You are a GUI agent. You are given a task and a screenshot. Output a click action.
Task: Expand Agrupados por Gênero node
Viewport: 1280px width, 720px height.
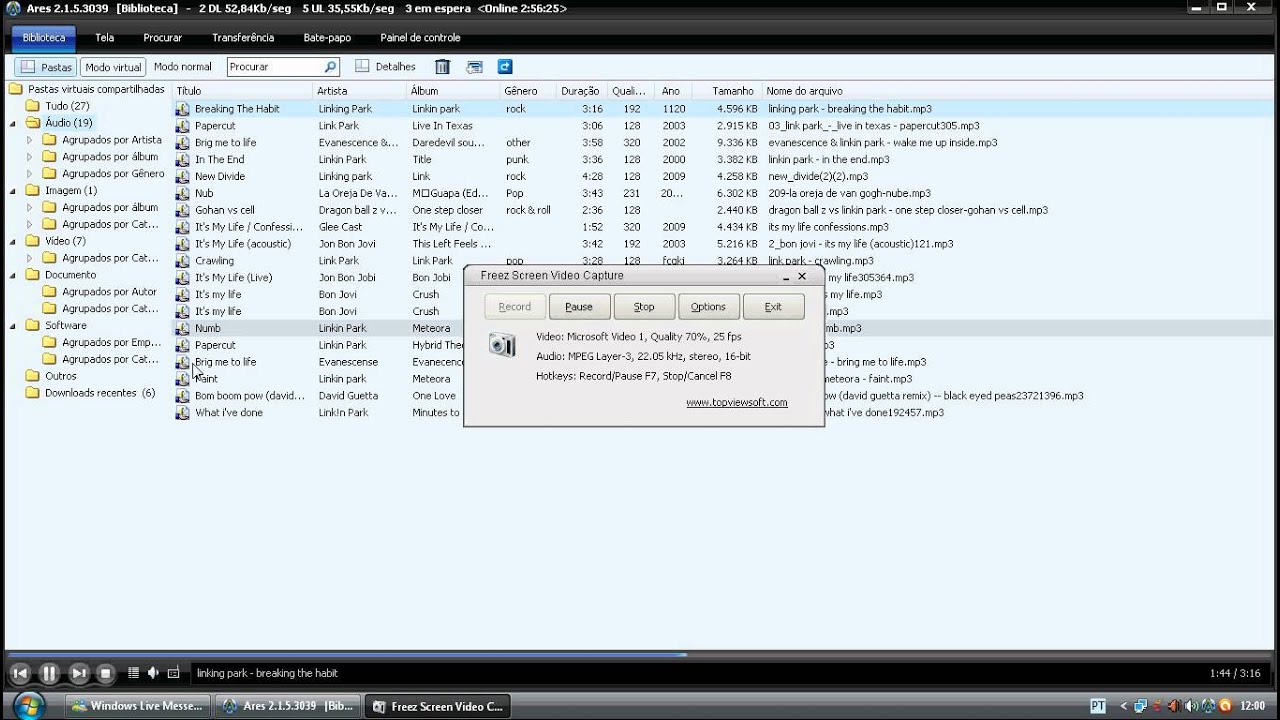click(x=29, y=174)
